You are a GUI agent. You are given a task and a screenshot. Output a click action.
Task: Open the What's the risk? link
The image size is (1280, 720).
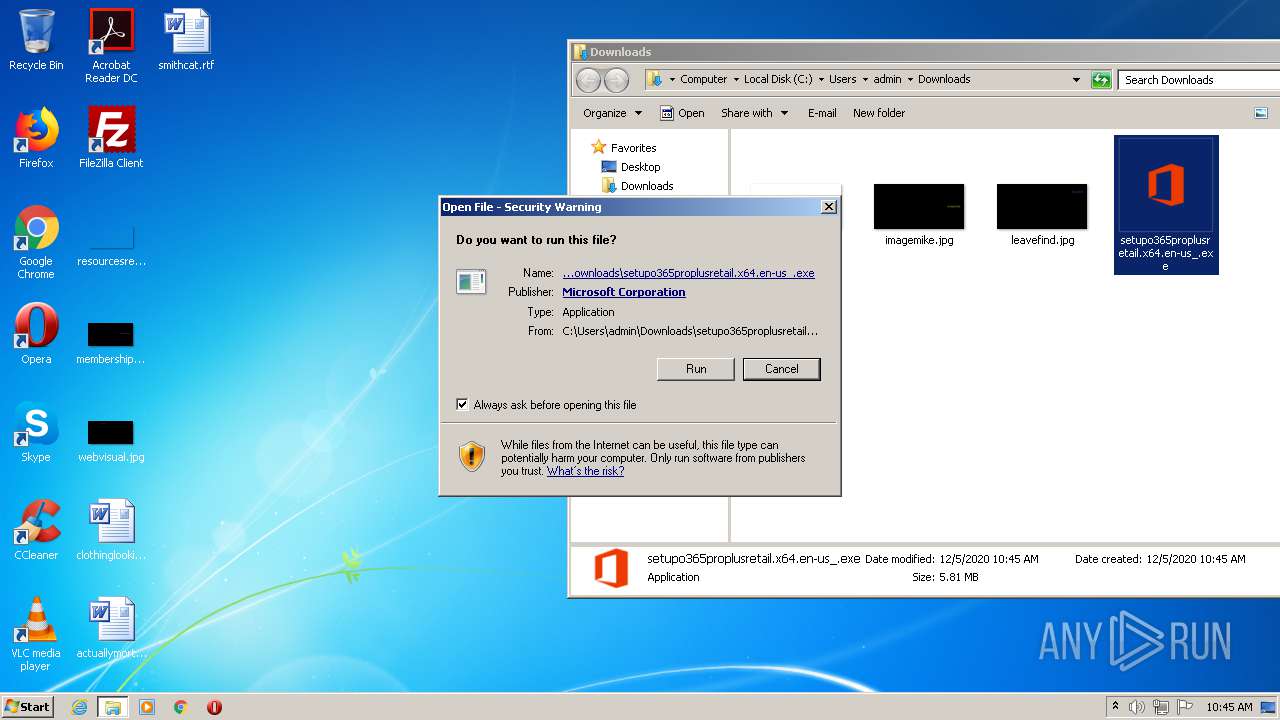coord(585,471)
